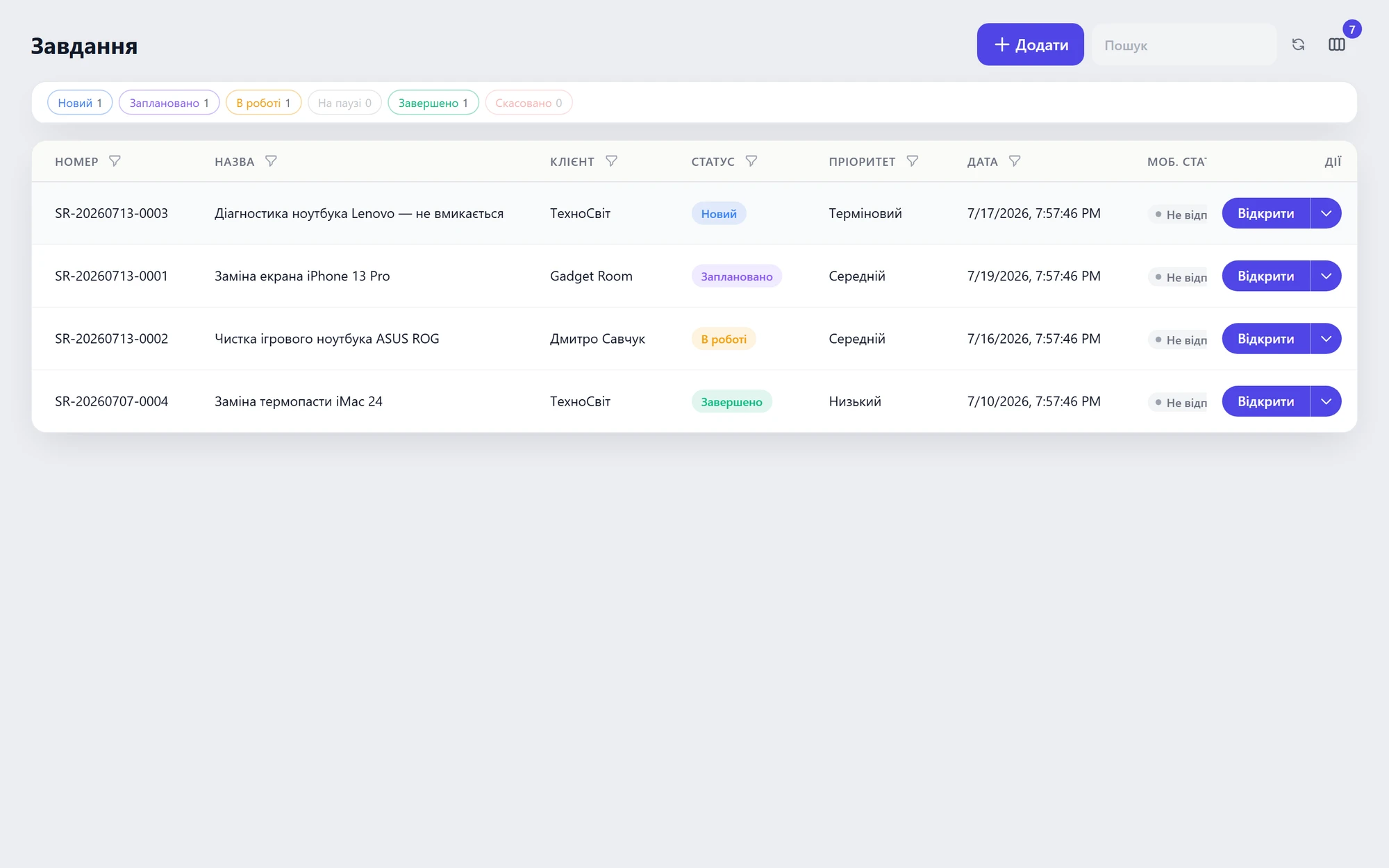
Task: Toggle the Новий status filter chip
Action: click(x=80, y=103)
